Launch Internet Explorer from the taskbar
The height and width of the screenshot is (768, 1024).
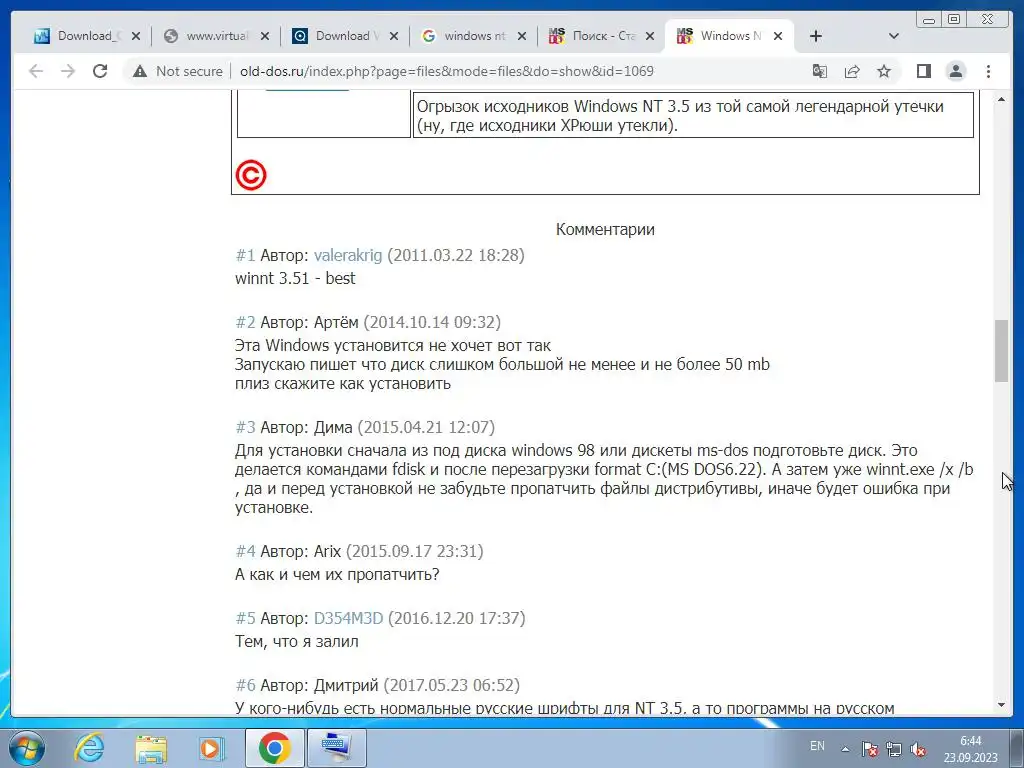[89, 748]
